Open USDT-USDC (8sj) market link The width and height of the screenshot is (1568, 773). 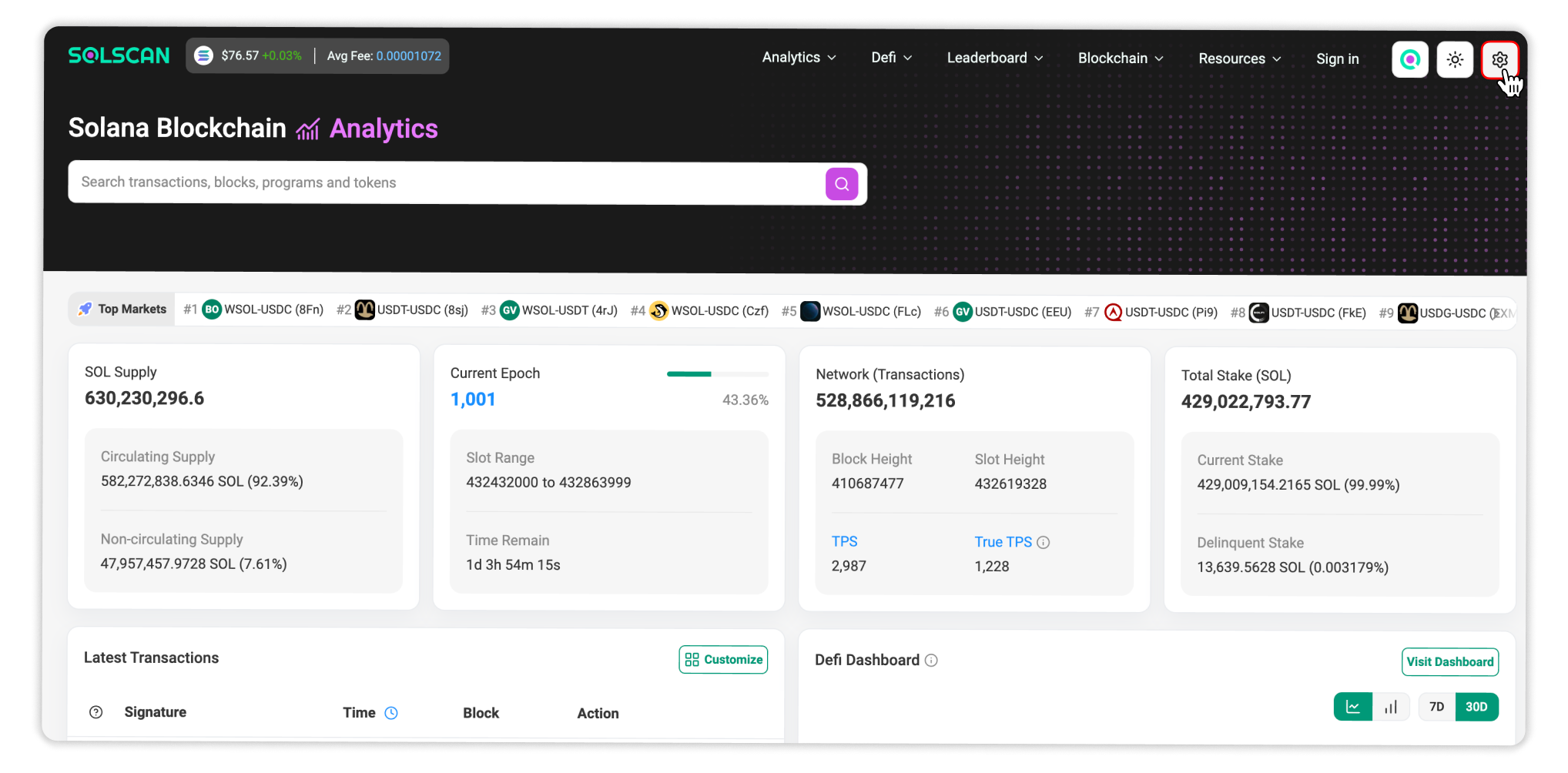[423, 310]
